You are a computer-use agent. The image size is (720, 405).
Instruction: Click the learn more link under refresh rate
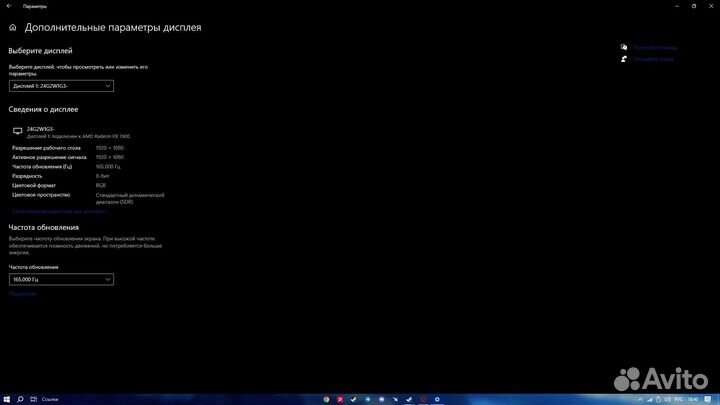pos(22,293)
